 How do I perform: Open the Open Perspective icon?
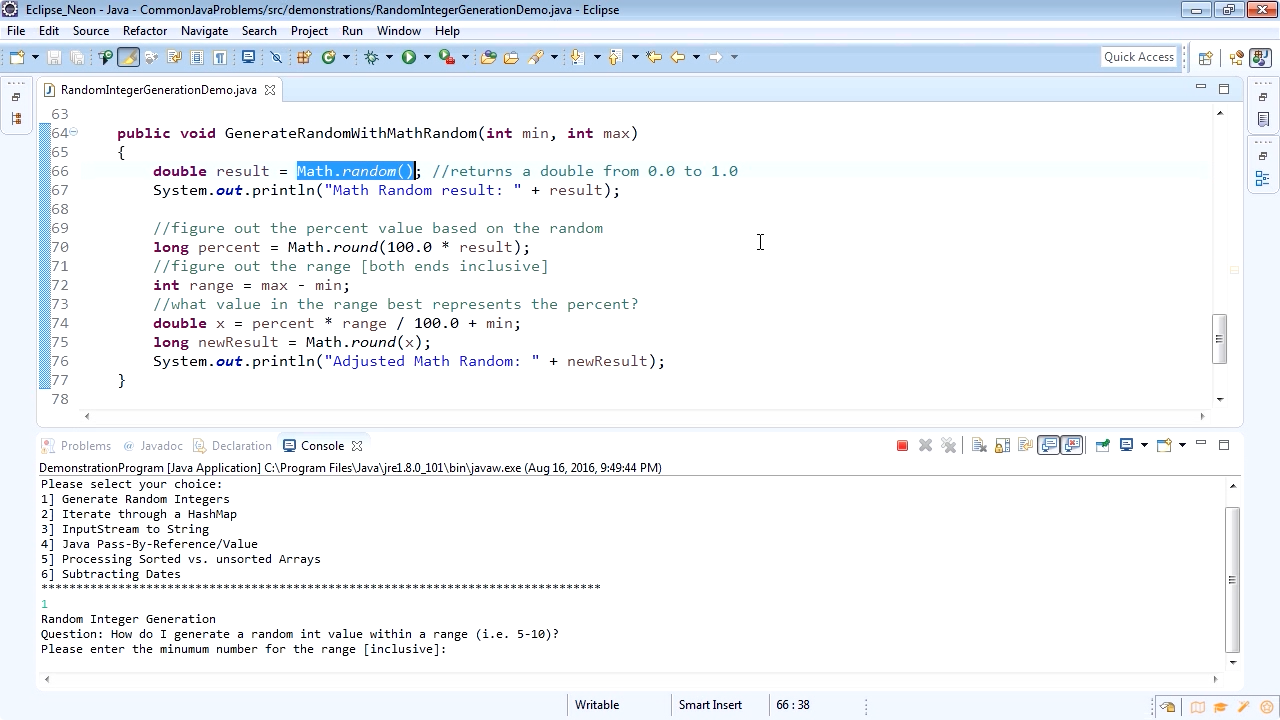pos(1206,58)
